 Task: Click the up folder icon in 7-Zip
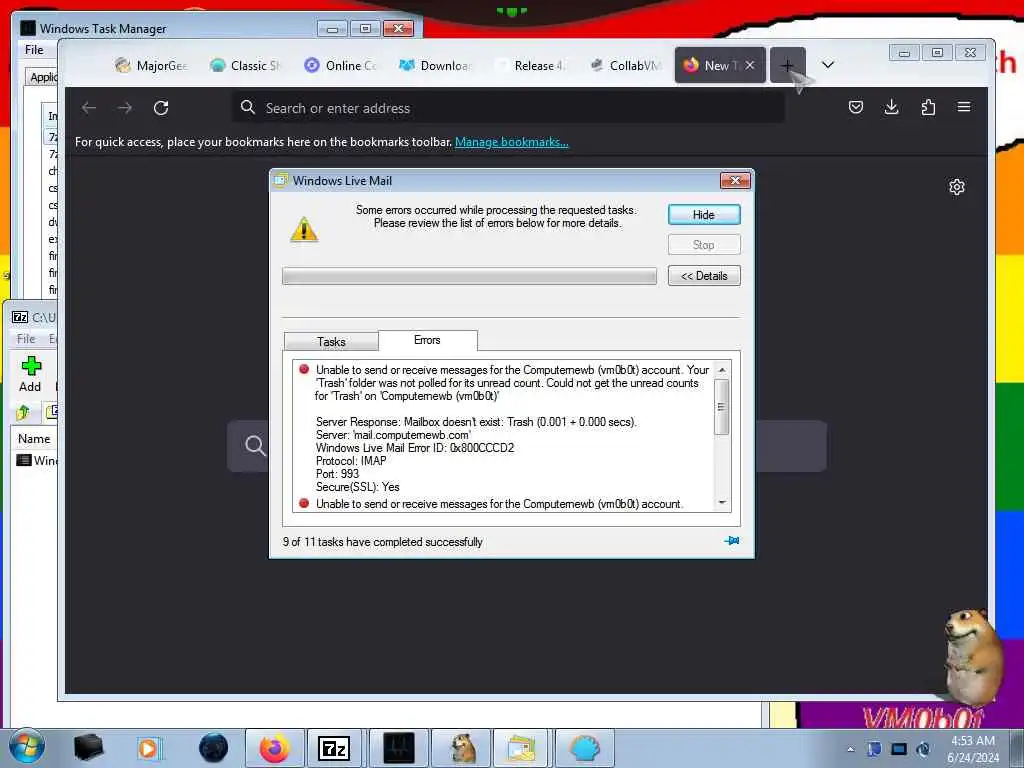(x=24, y=412)
